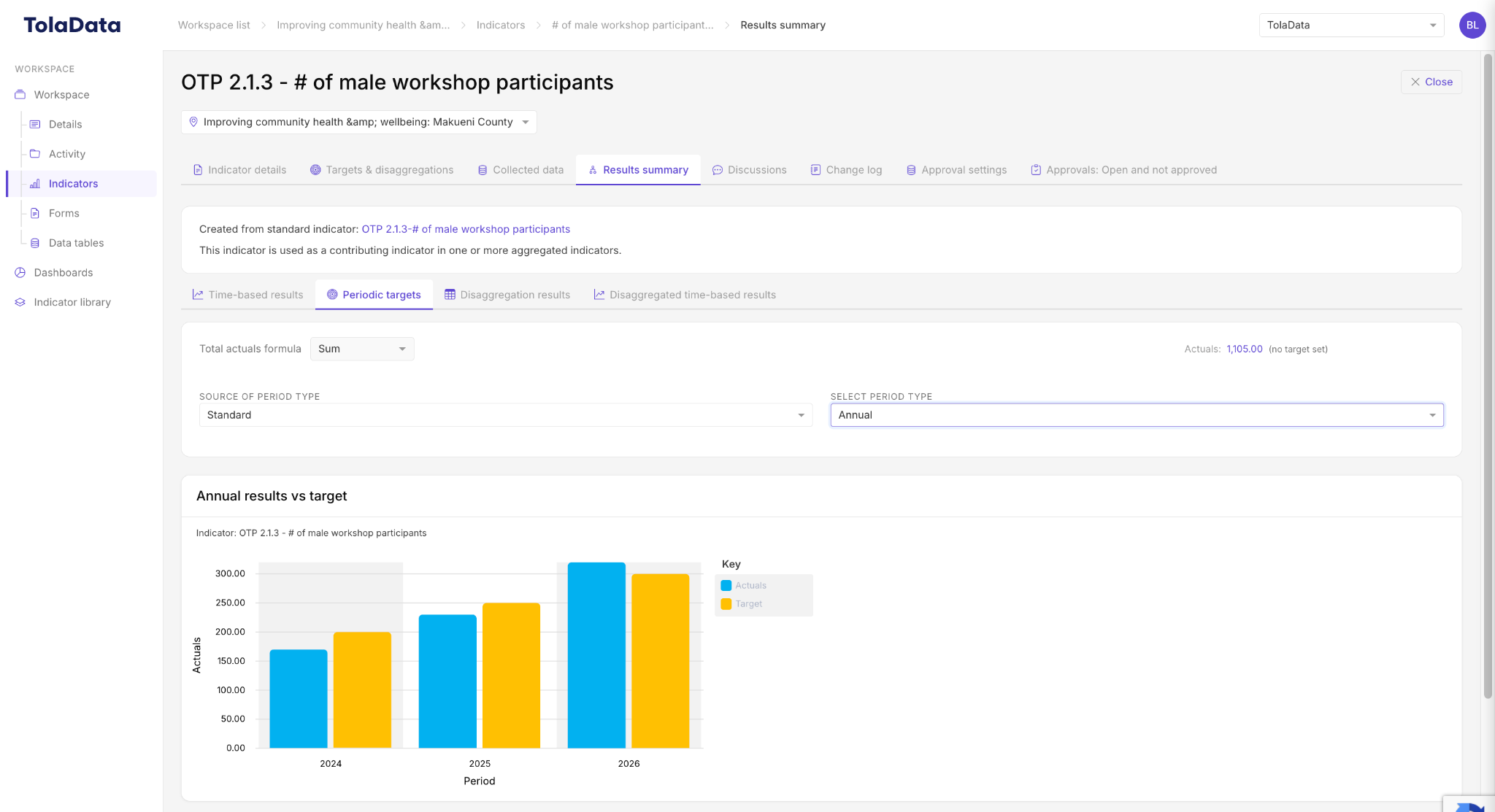Click the Workspace briefcase icon in sidebar
Image resolution: width=1495 pixels, height=812 pixels.
pyautogui.click(x=20, y=95)
